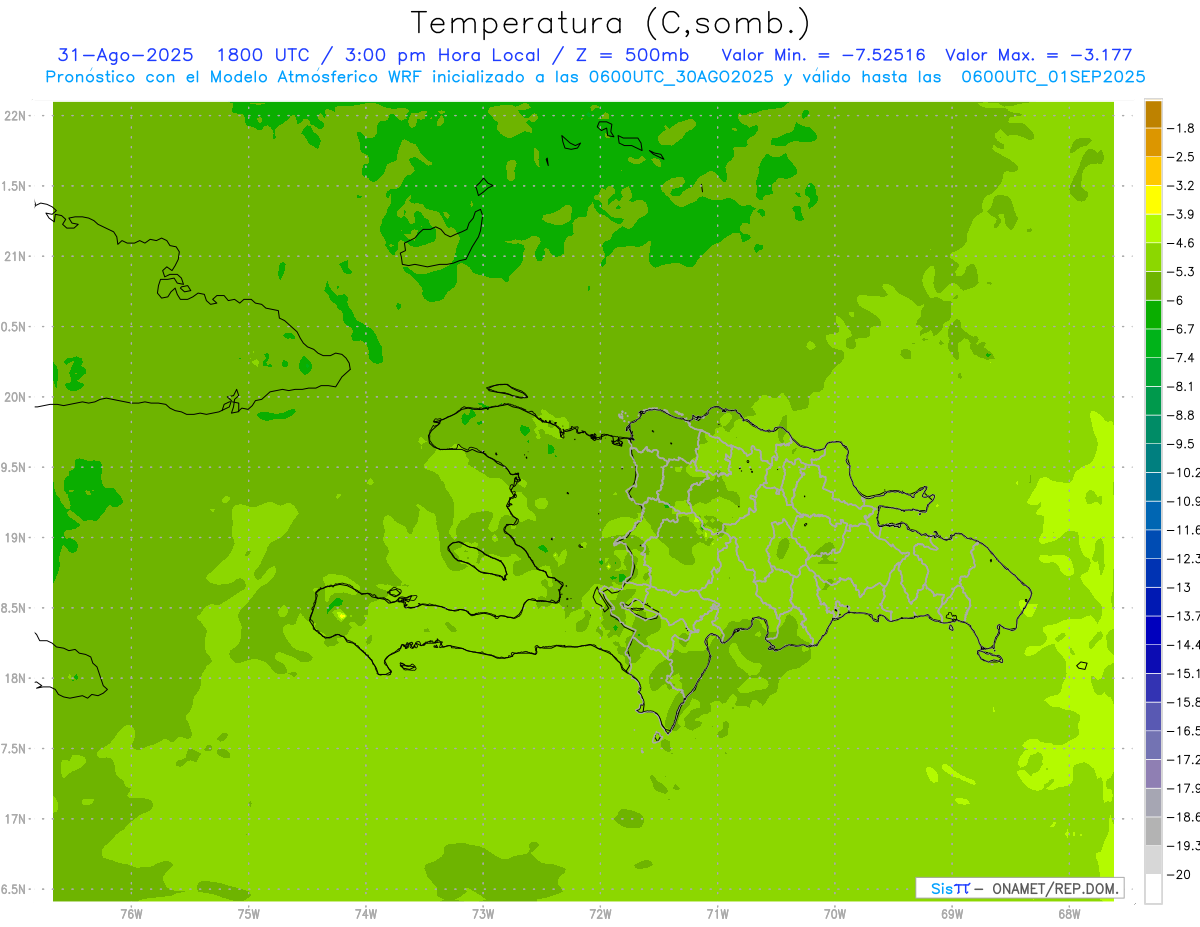
Task: Click the '20N' latitude axis label
Action: [x=16, y=397]
